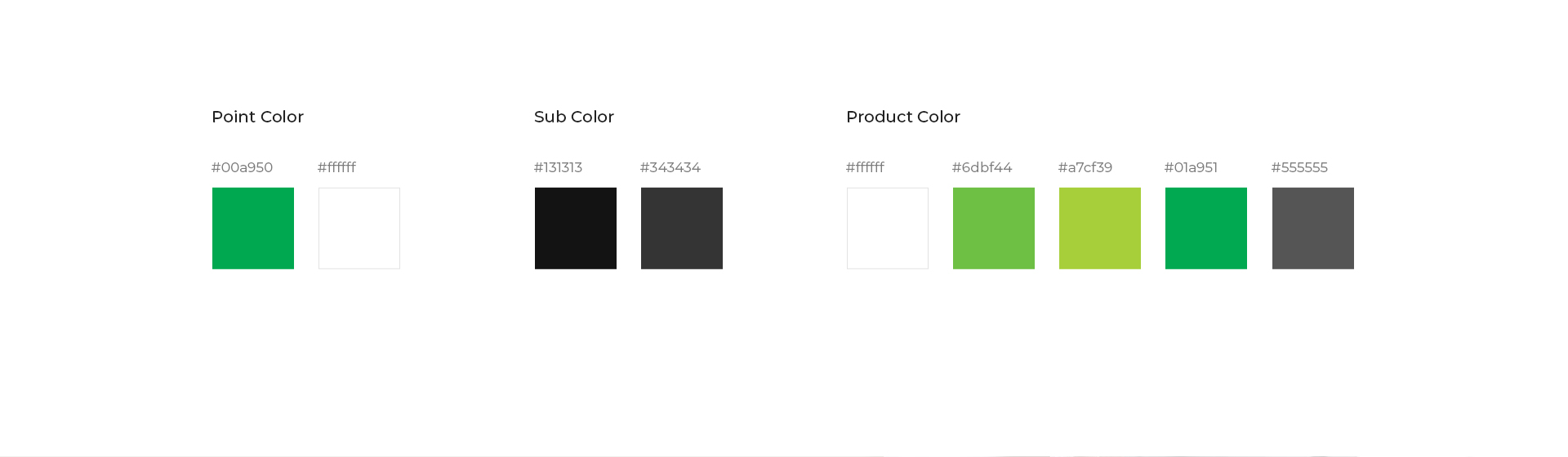Click the #01a951 hex code label
Image resolution: width=1568 pixels, height=457 pixels.
tap(1191, 167)
